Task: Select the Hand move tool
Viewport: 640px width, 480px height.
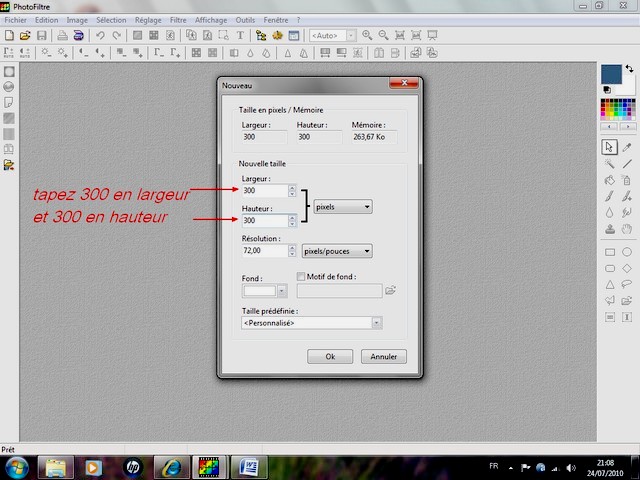Action: [627, 229]
